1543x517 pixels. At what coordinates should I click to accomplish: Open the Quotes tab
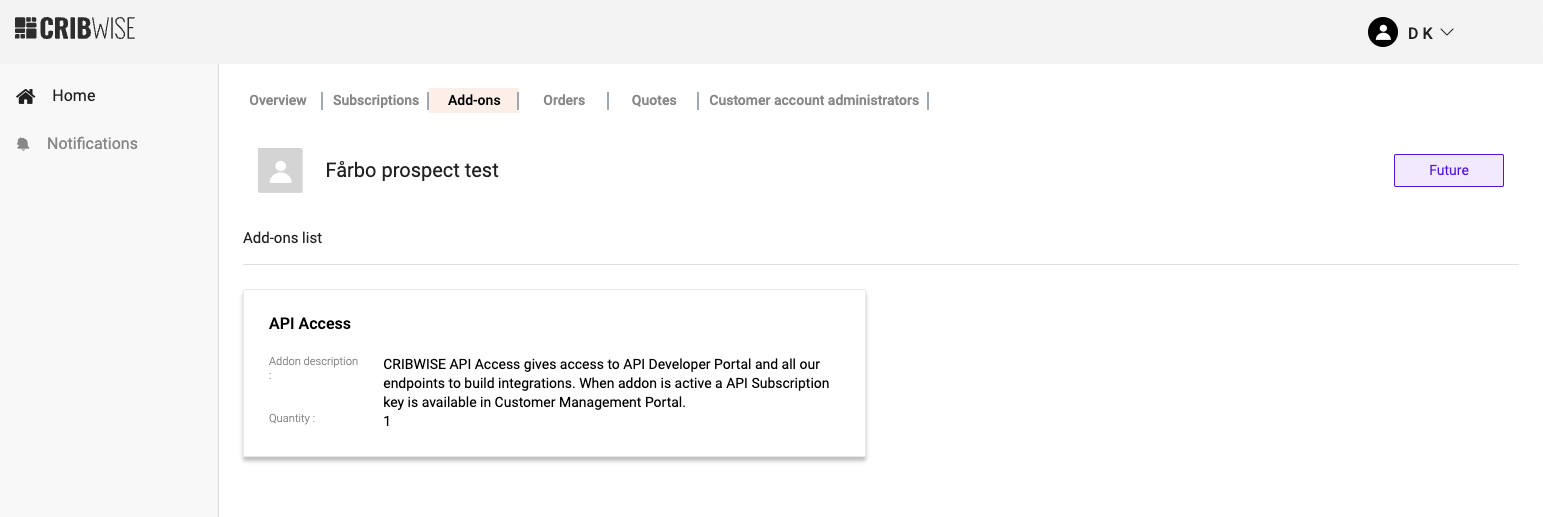(x=654, y=100)
